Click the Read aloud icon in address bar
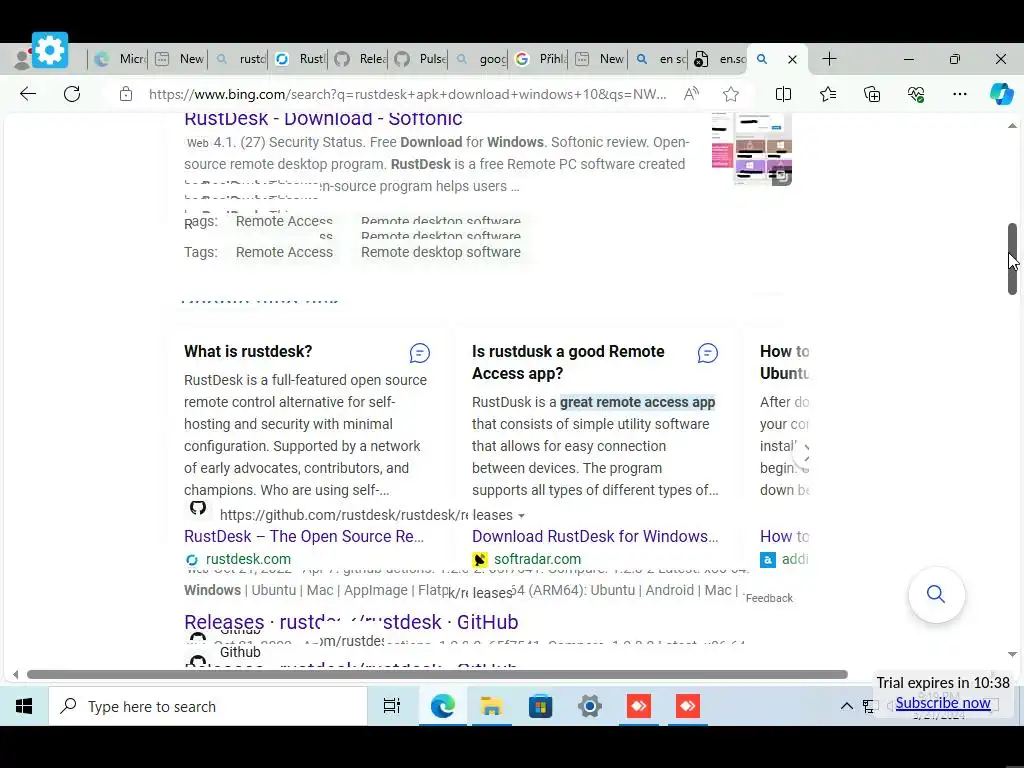This screenshot has height=768, width=1024. tap(691, 94)
